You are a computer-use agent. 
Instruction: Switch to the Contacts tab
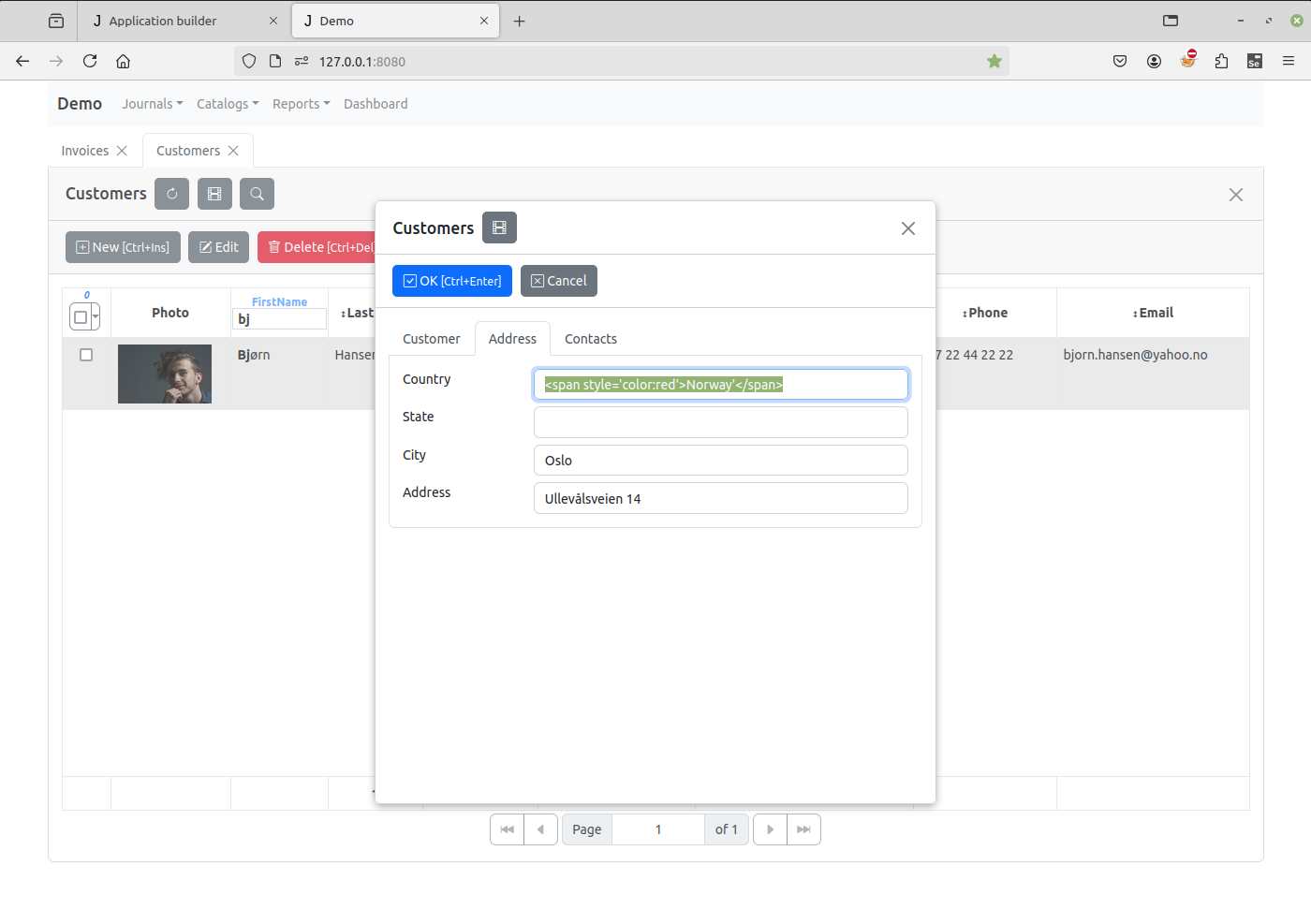[x=590, y=339]
